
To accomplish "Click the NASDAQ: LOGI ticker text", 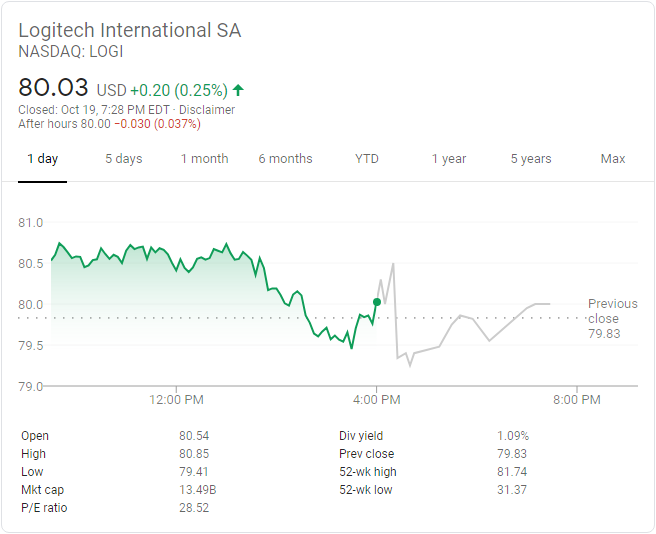I will click(71, 51).
